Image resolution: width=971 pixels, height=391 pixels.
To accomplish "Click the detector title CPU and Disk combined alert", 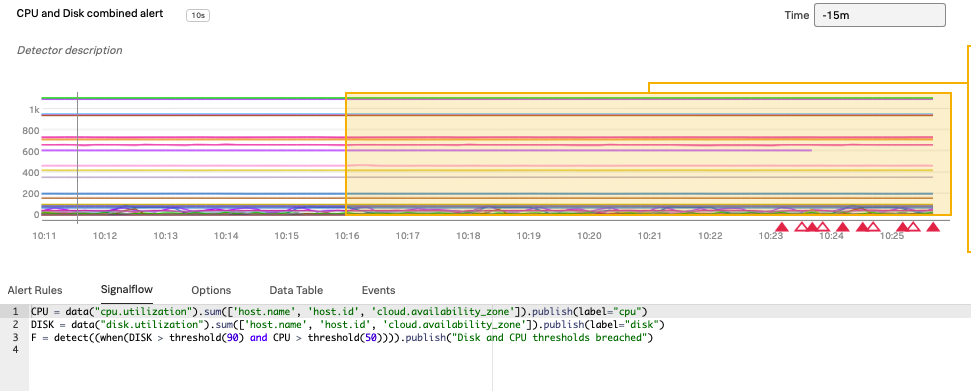I will [x=90, y=13].
